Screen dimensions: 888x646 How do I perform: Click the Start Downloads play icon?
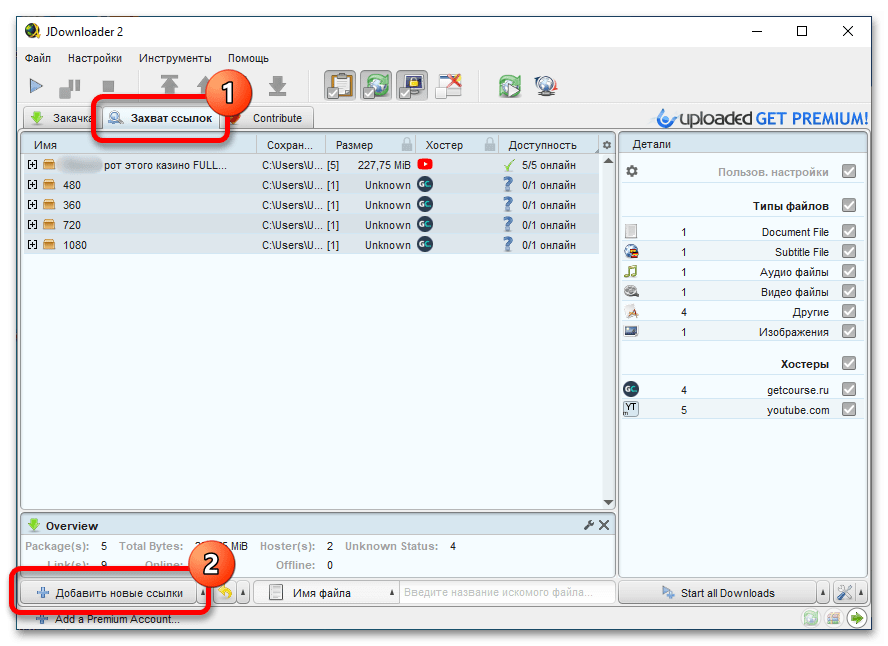(x=36, y=86)
